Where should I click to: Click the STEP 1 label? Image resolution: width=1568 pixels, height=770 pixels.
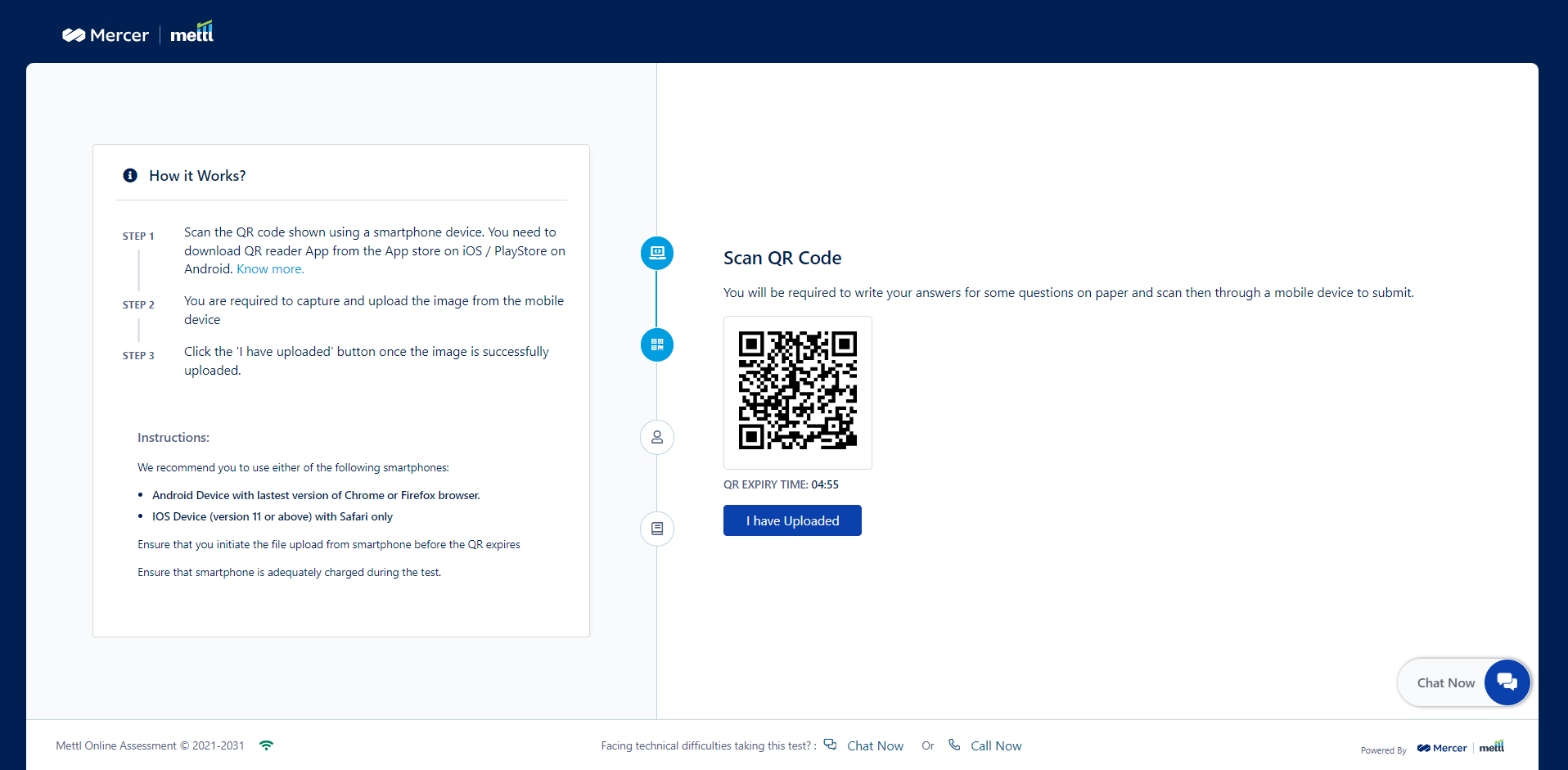point(138,236)
